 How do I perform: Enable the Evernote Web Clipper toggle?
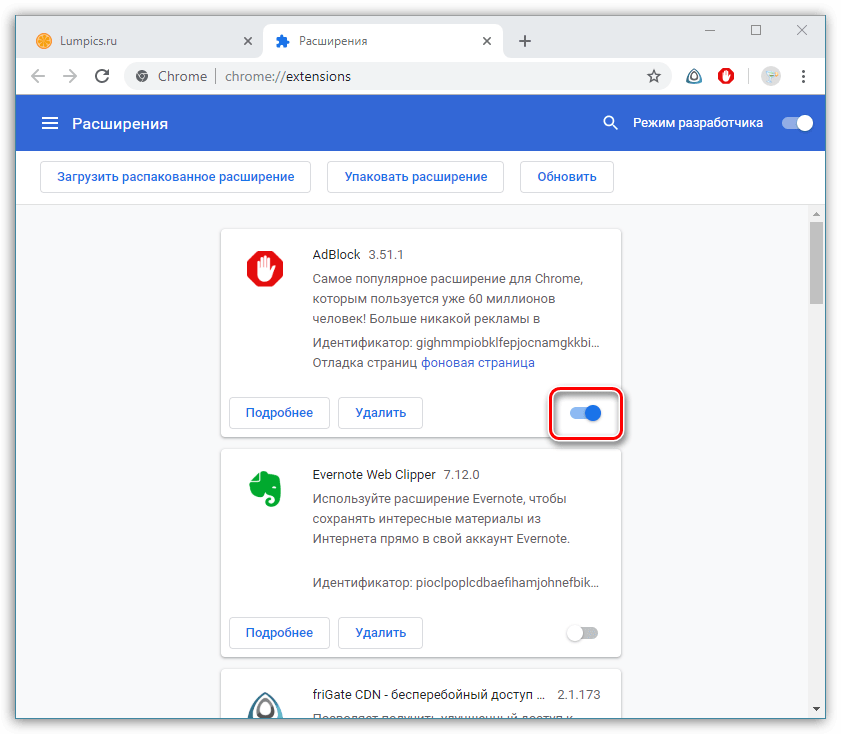[x=582, y=633]
